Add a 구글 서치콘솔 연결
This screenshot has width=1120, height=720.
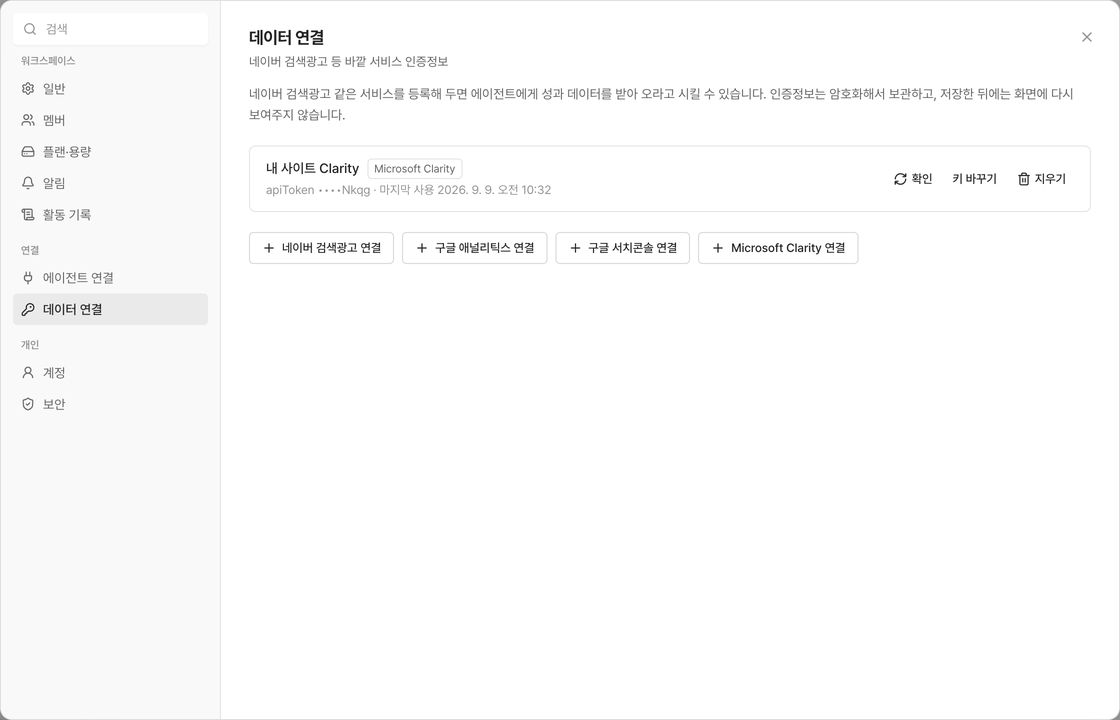623,248
